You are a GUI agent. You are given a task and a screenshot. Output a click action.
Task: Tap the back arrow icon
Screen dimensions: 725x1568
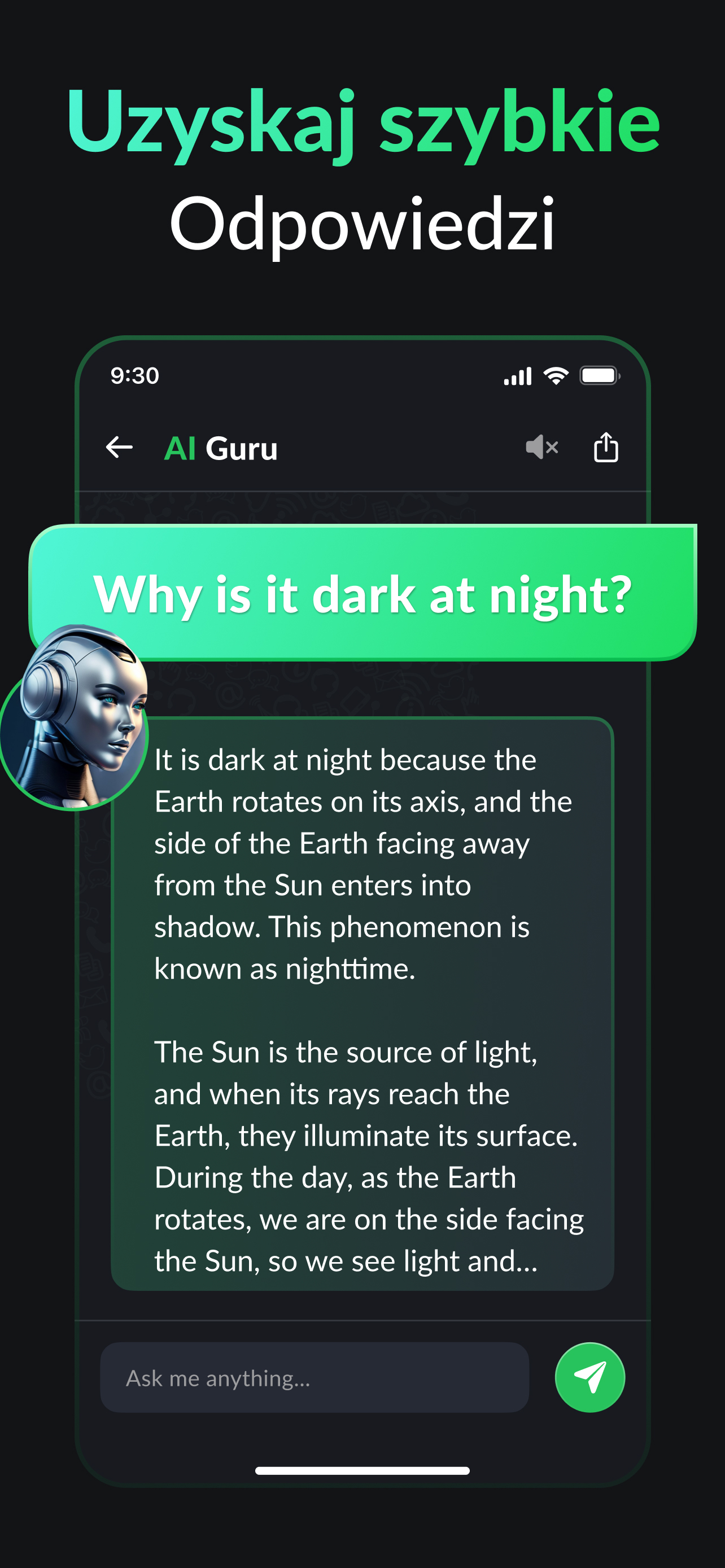click(x=119, y=448)
